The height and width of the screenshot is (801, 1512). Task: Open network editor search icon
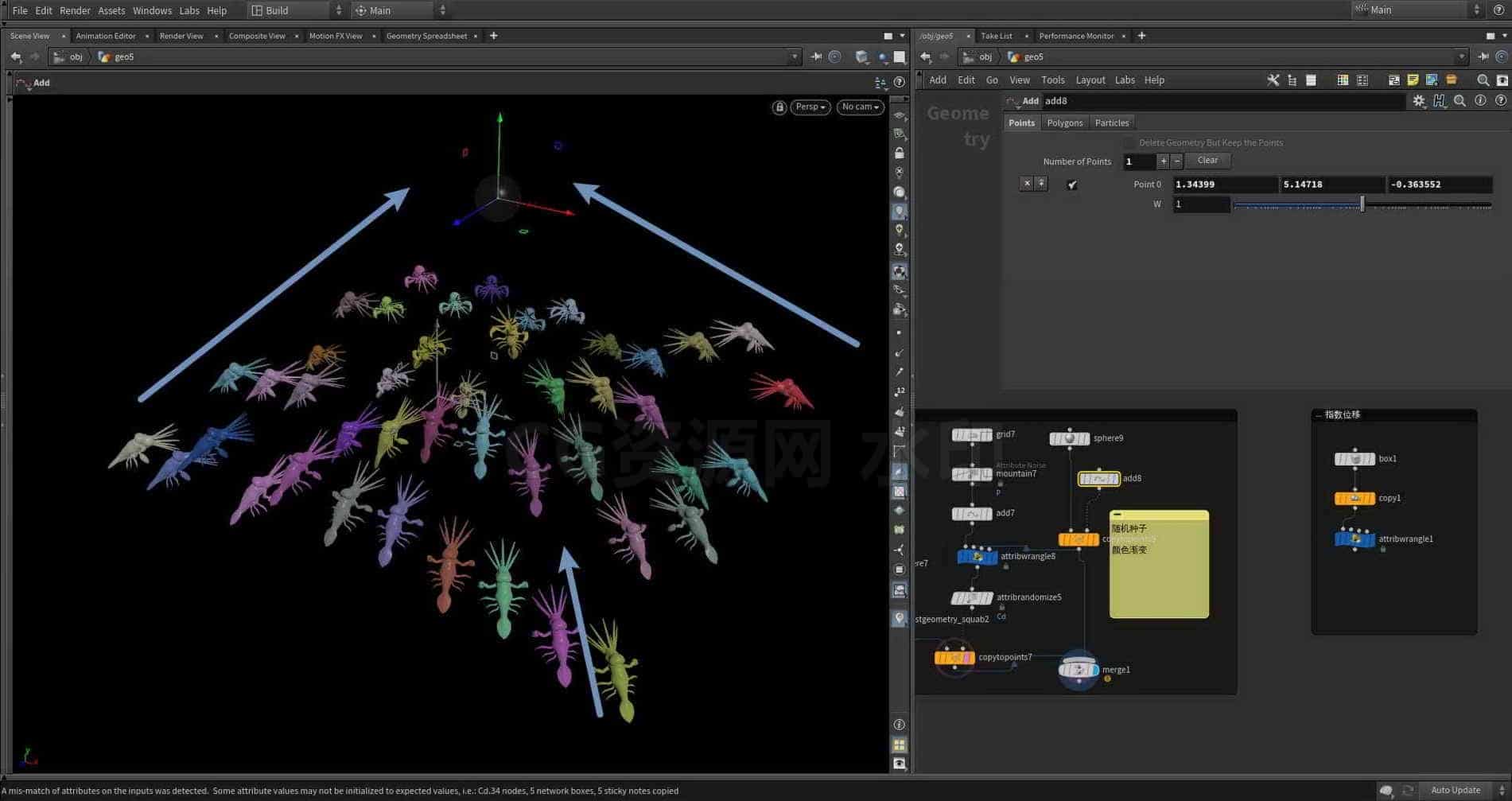[x=1483, y=80]
